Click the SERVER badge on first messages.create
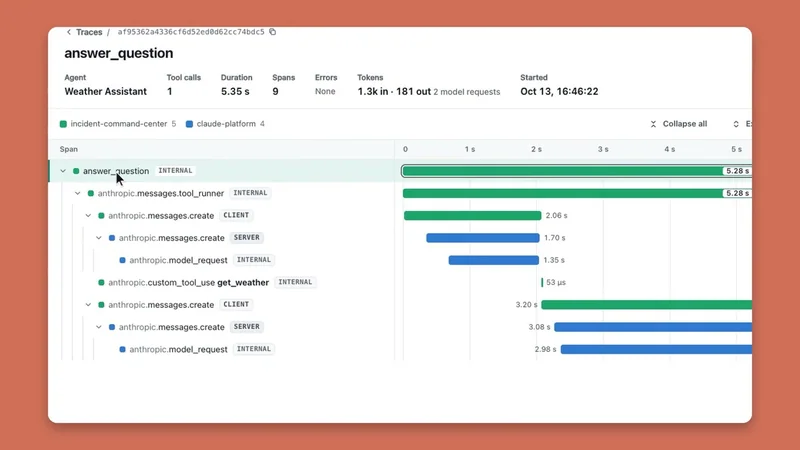 coord(246,237)
